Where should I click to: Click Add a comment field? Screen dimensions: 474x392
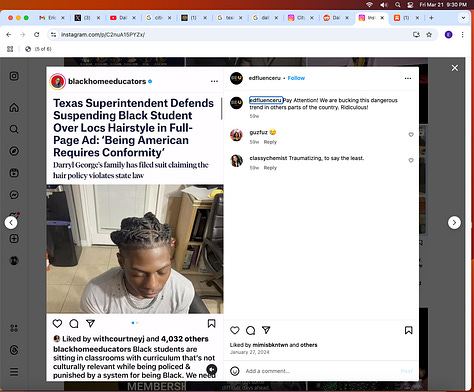320,371
